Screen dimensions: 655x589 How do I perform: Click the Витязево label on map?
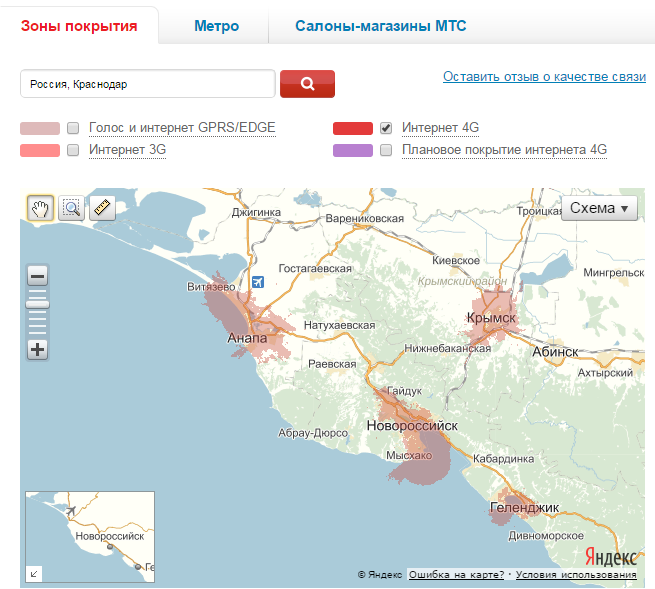211,287
